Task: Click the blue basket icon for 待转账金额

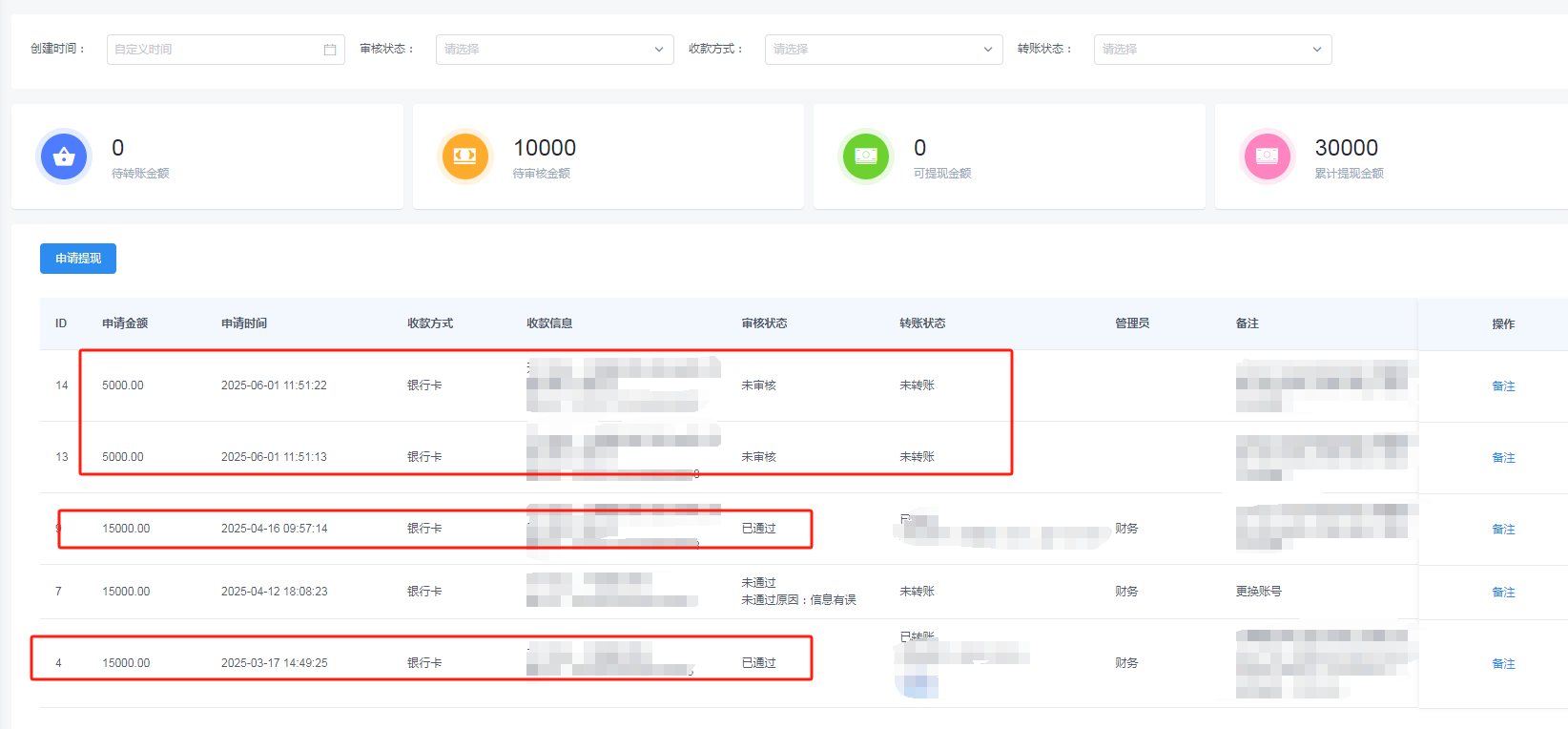Action: pyautogui.click(x=64, y=156)
